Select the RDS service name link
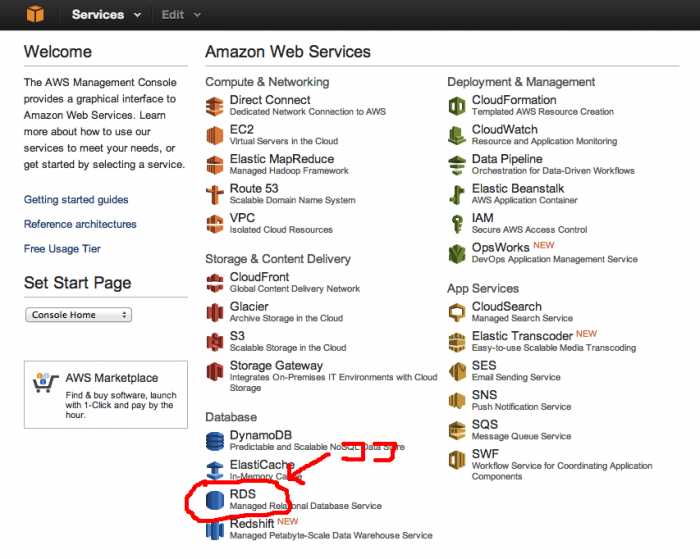Viewport: 700px width, 559px height. pos(242,494)
